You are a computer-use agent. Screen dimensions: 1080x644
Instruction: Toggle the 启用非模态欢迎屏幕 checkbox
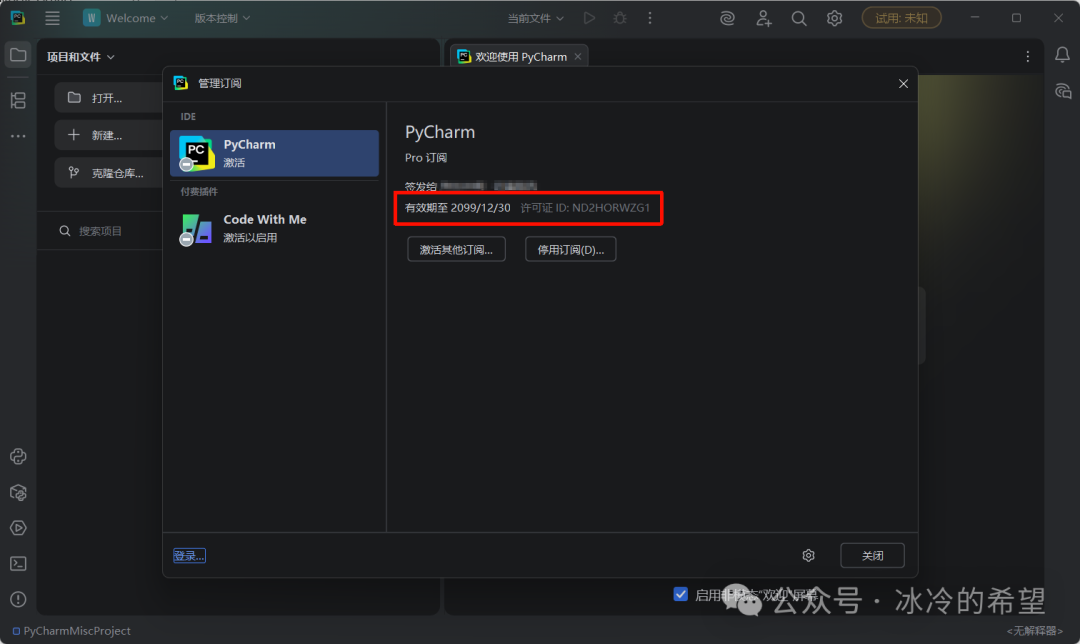(681, 594)
